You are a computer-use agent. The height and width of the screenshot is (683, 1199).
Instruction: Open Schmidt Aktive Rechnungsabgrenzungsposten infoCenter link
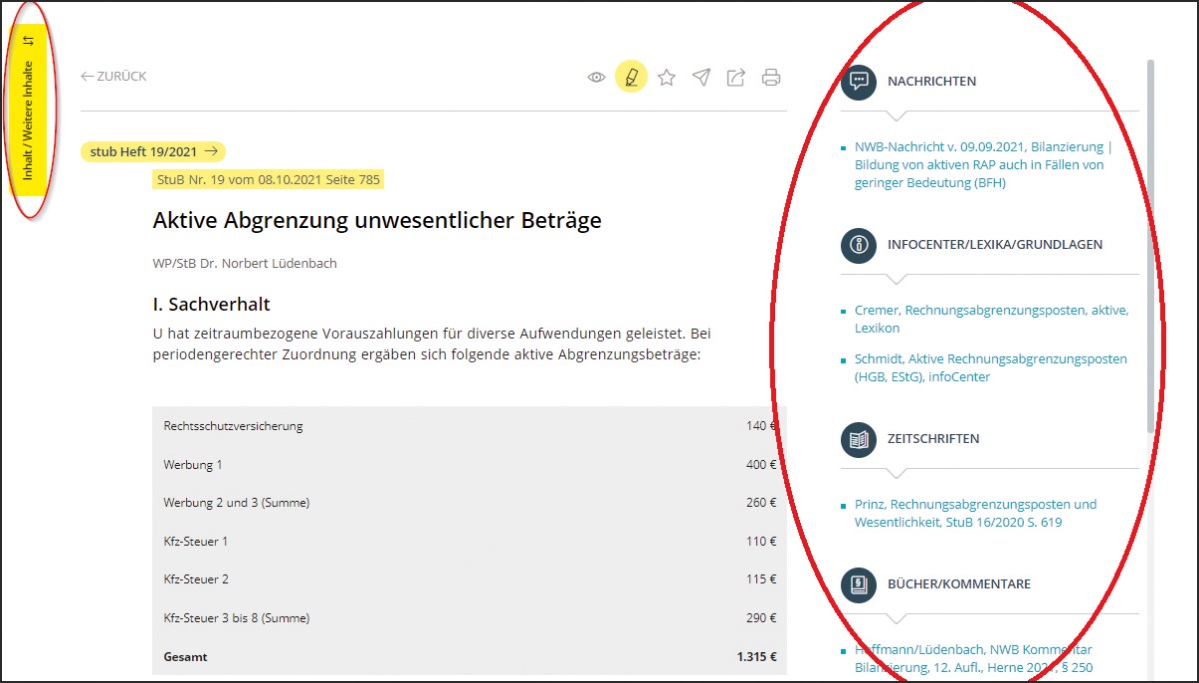(990, 367)
